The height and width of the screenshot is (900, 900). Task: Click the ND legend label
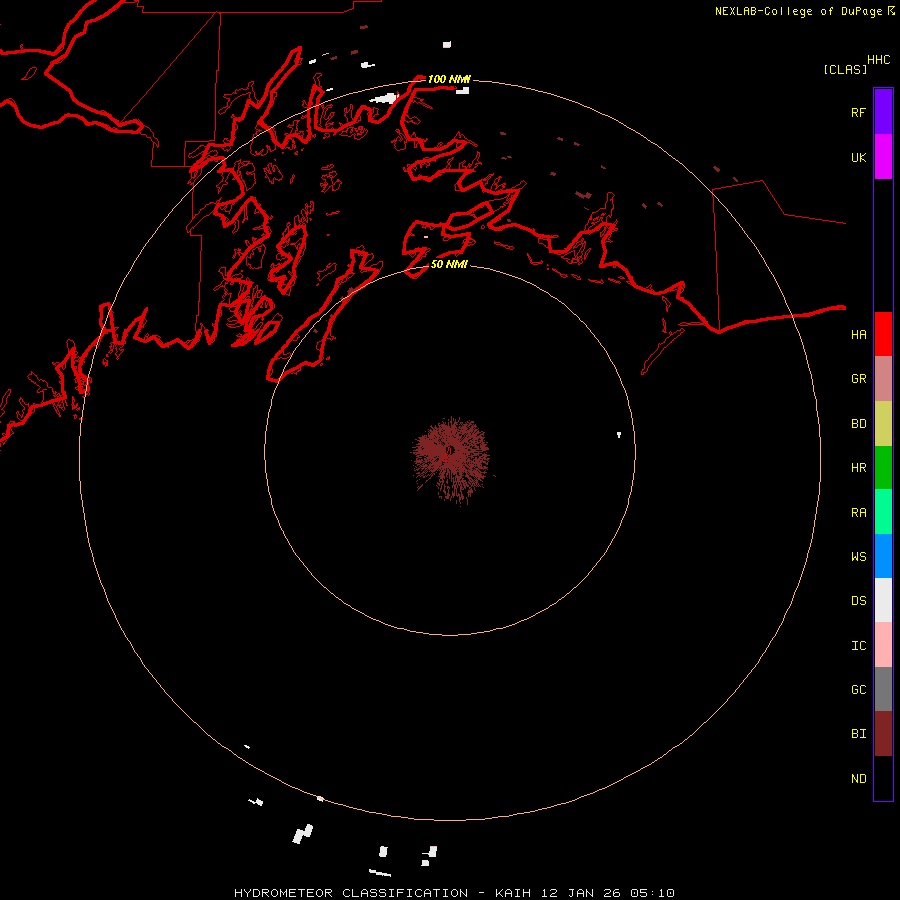858,778
